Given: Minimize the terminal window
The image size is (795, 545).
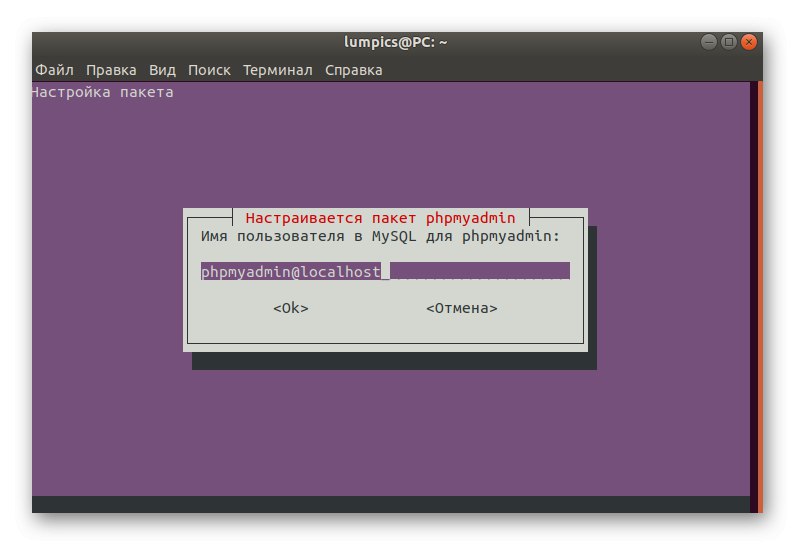Looking at the screenshot, I should point(709,42).
